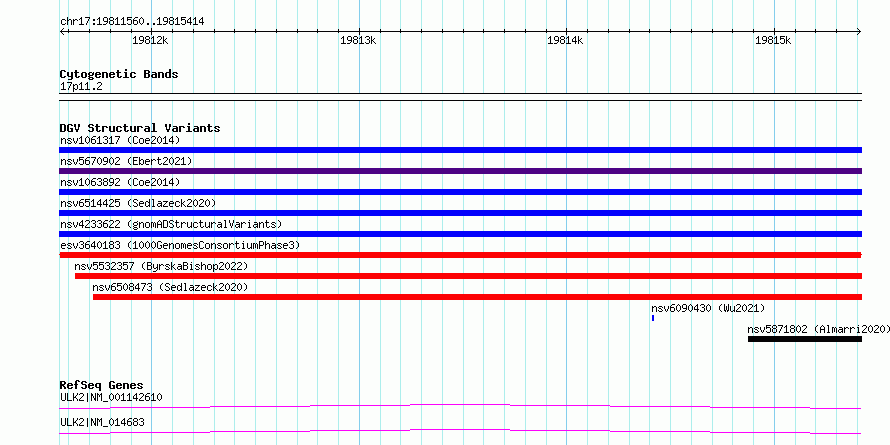Click the 19813k ruler tick label
This screenshot has width=890, height=445.
click(358, 40)
